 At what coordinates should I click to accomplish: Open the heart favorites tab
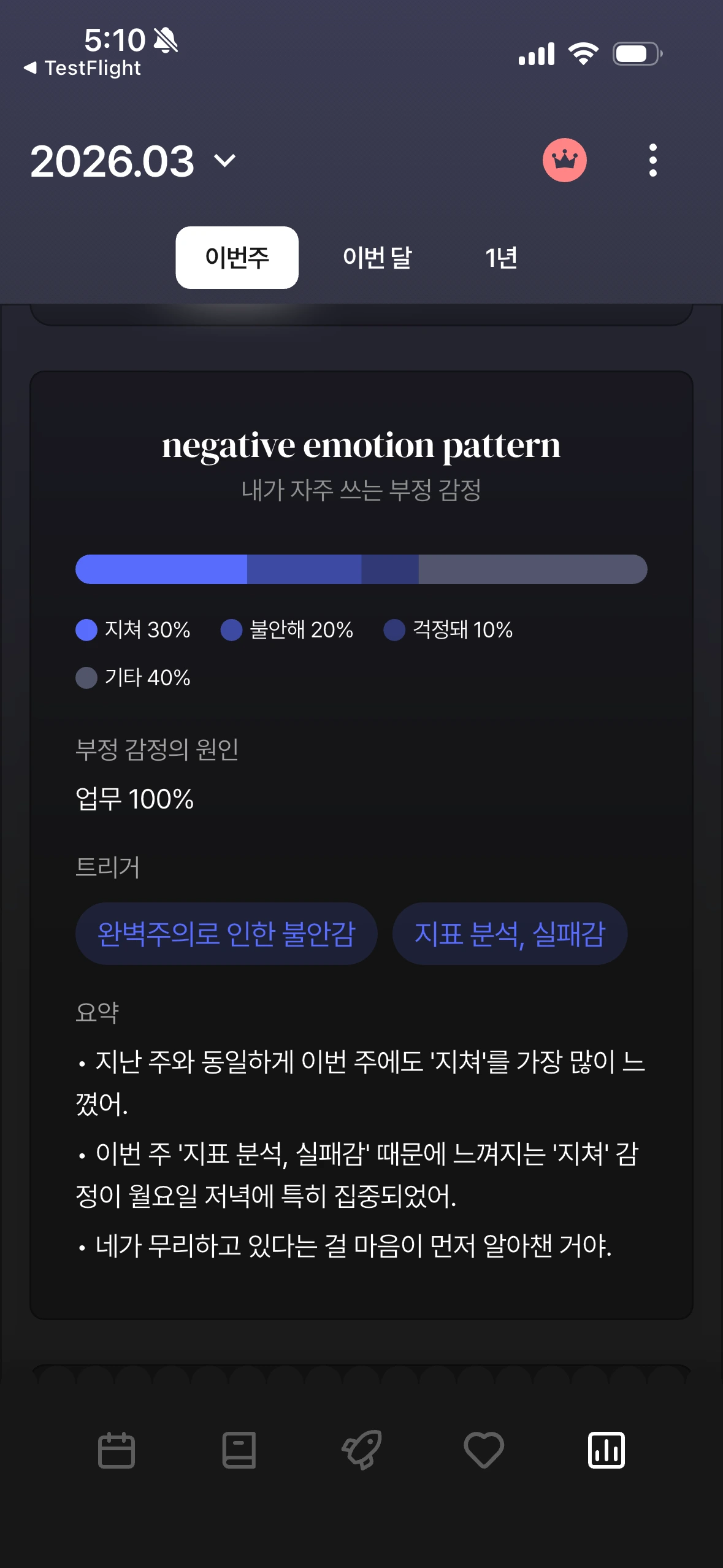[484, 1450]
